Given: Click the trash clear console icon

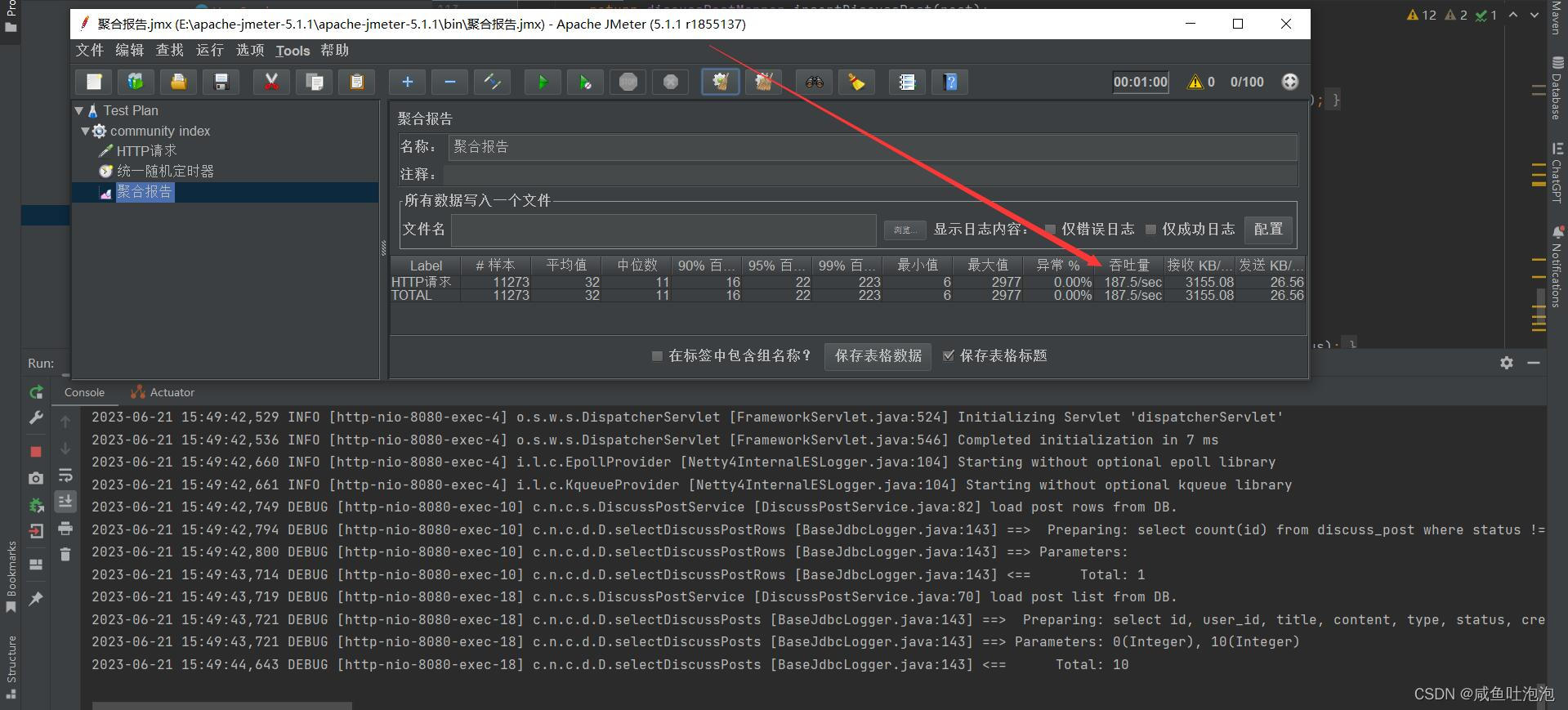Looking at the screenshot, I should 65,555.
